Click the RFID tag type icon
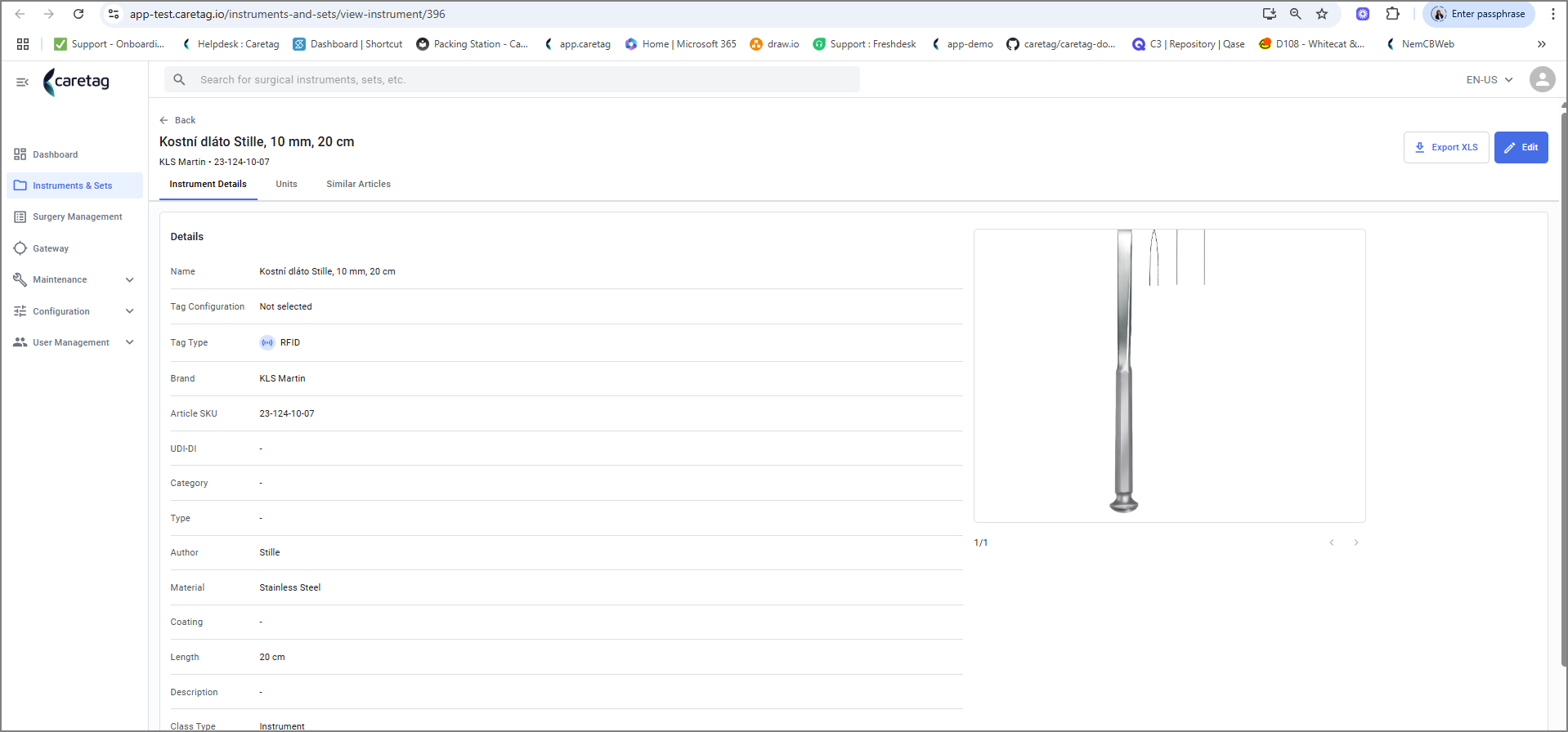Viewport: 1568px width, 732px height. tap(267, 342)
